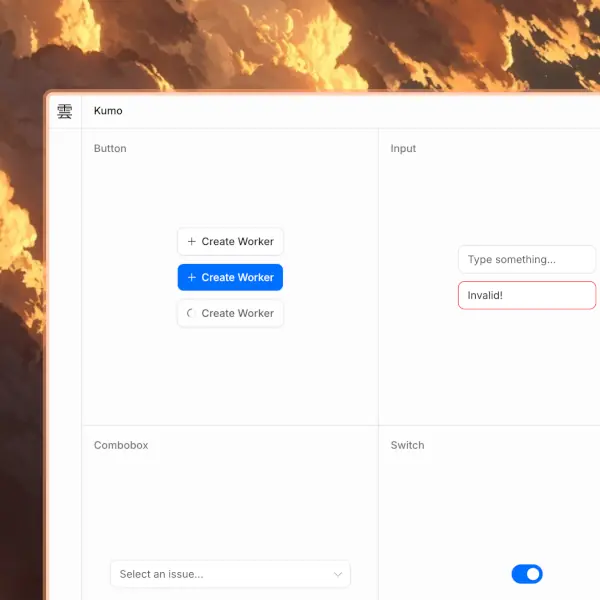Toggle the blue switch off
This screenshot has width=600, height=600.
pos(527,574)
